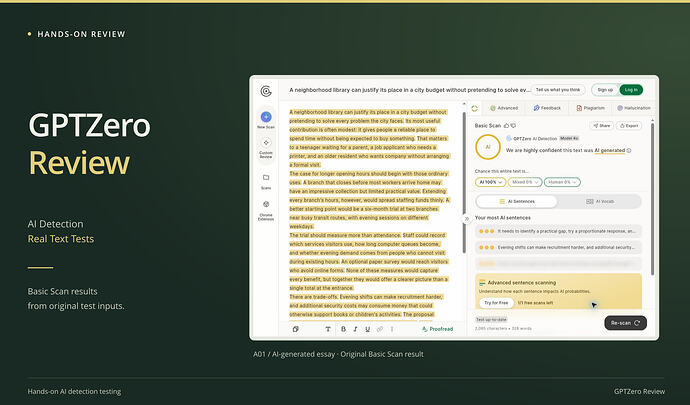Switch to the Feedback tab
690x405 pixels.
tap(547, 108)
